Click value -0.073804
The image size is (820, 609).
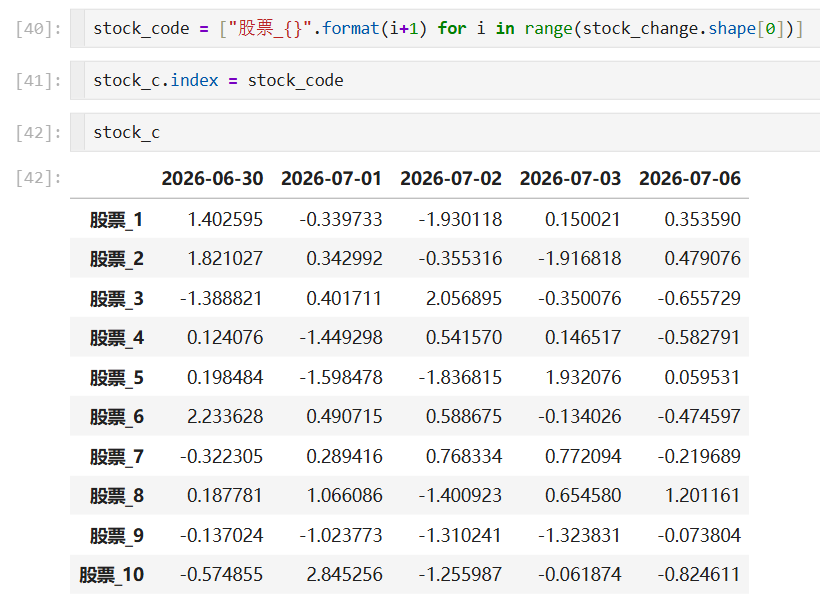[699, 535]
